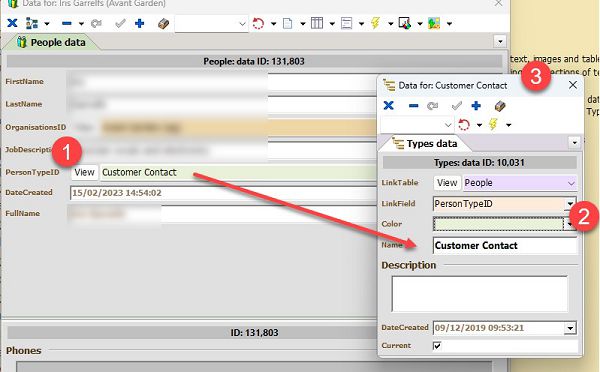The width and height of the screenshot is (600, 372).
Task: Click the blurred FullName field
Action: [222, 214]
